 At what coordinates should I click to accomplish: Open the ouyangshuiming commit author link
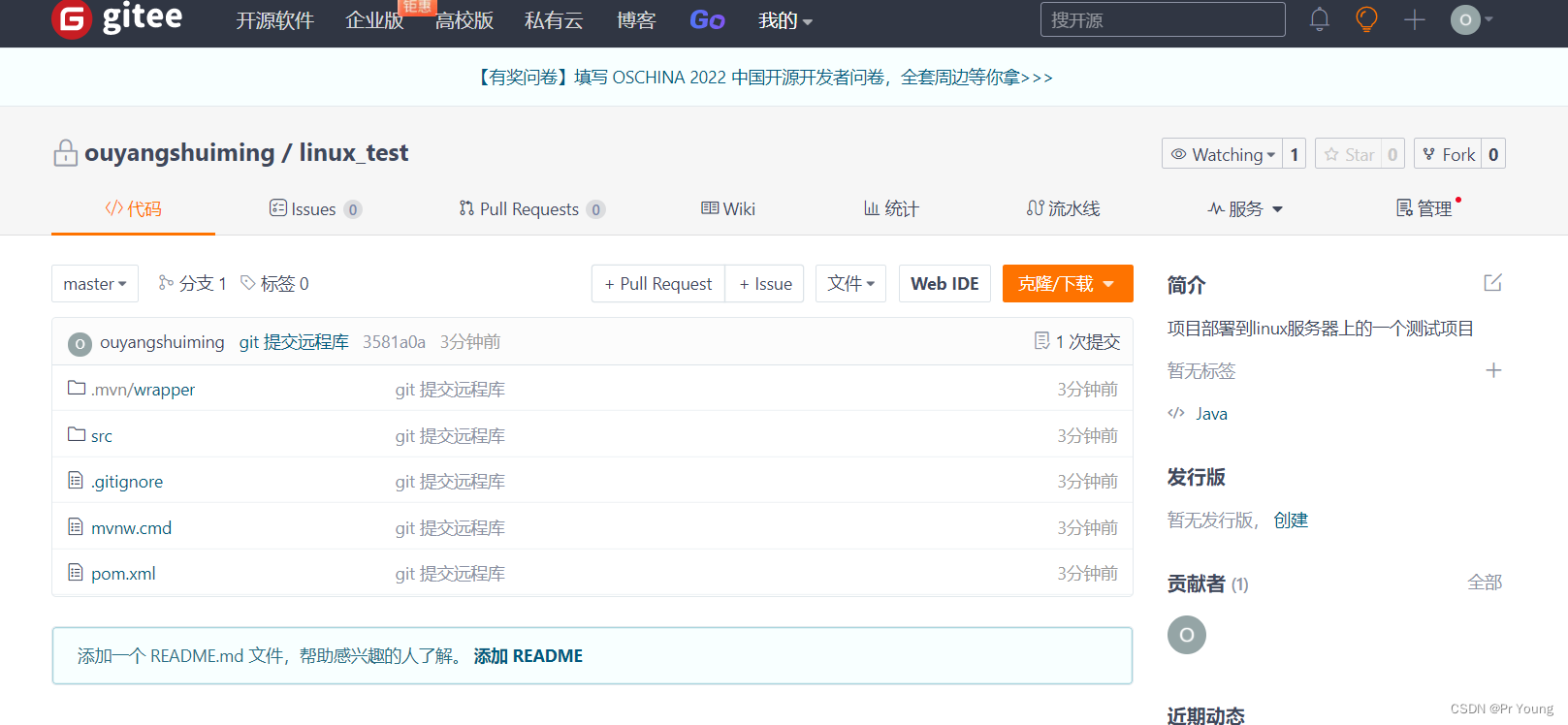[x=162, y=342]
